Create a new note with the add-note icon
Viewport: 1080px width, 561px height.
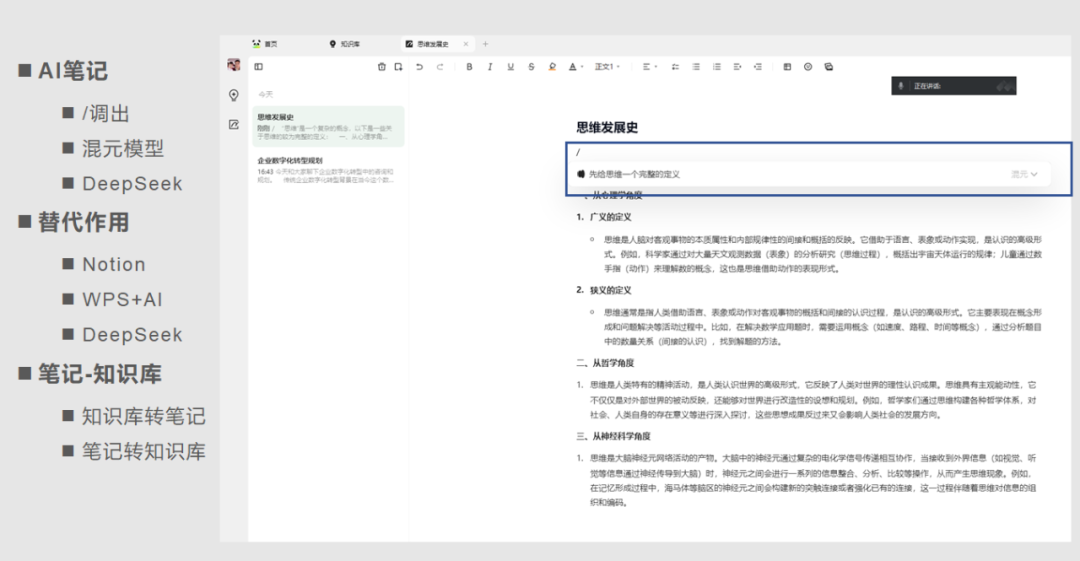(398, 67)
